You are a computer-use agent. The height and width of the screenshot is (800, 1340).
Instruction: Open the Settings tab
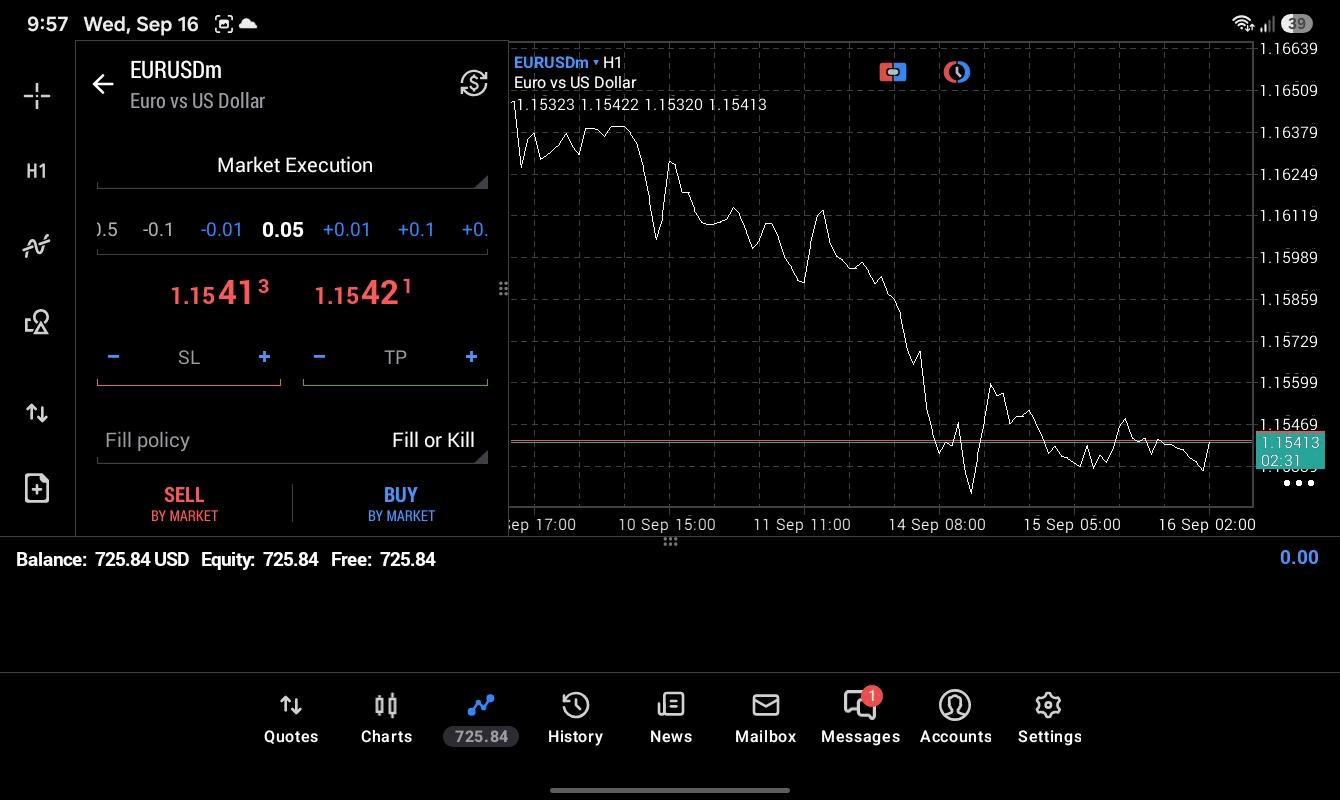[x=1049, y=719]
